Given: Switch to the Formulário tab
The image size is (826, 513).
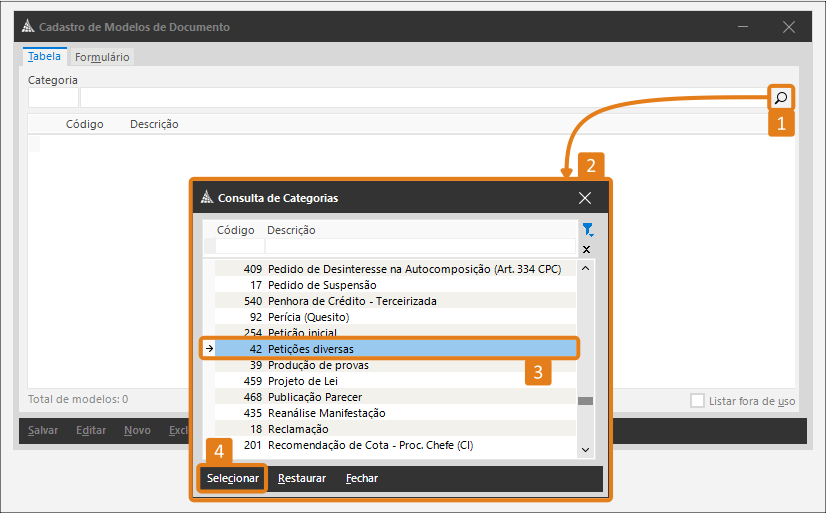Looking at the screenshot, I should pyautogui.click(x=102, y=57).
